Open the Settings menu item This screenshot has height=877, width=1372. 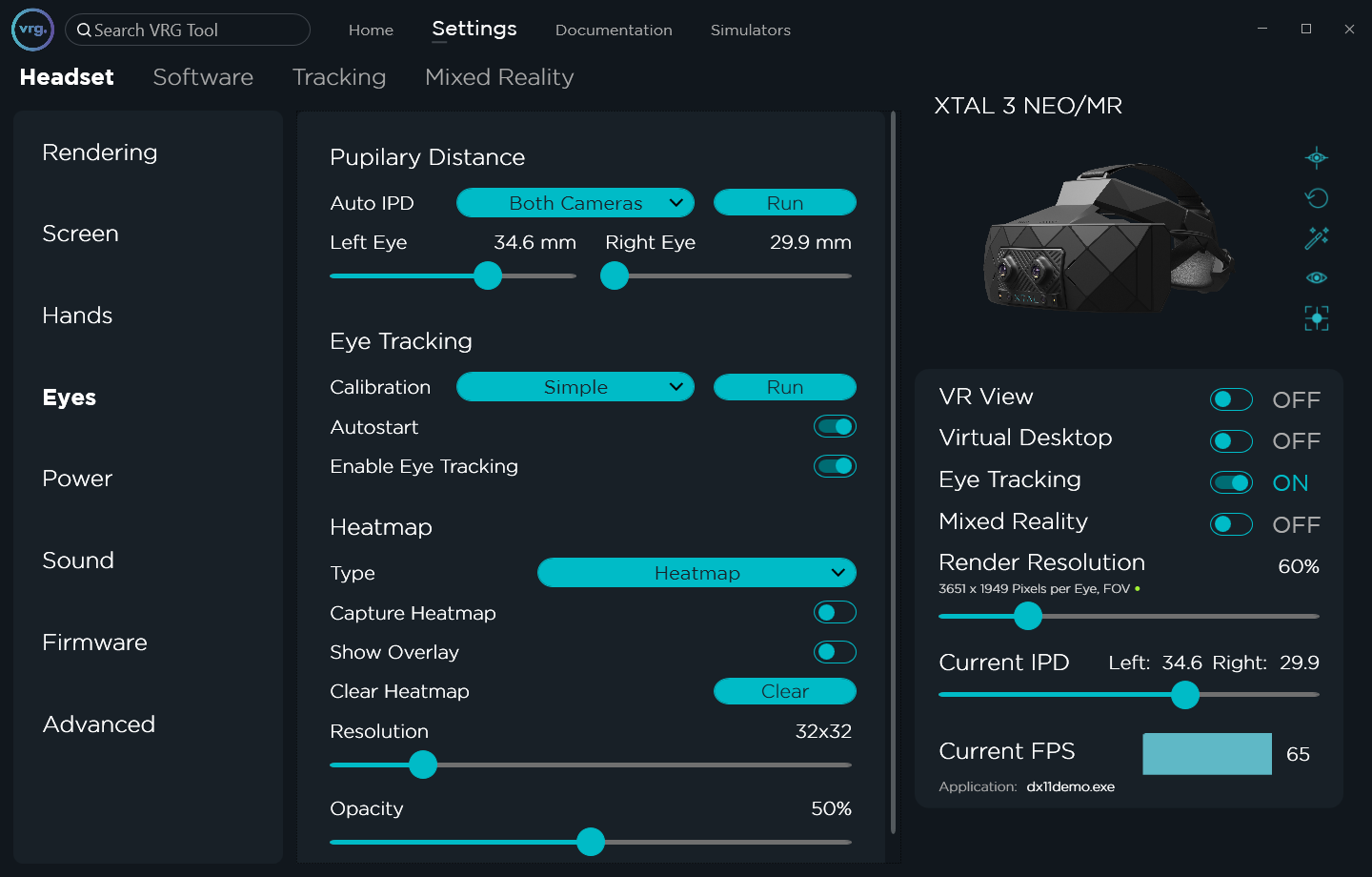pyautogui.click(x=474, y=29)
